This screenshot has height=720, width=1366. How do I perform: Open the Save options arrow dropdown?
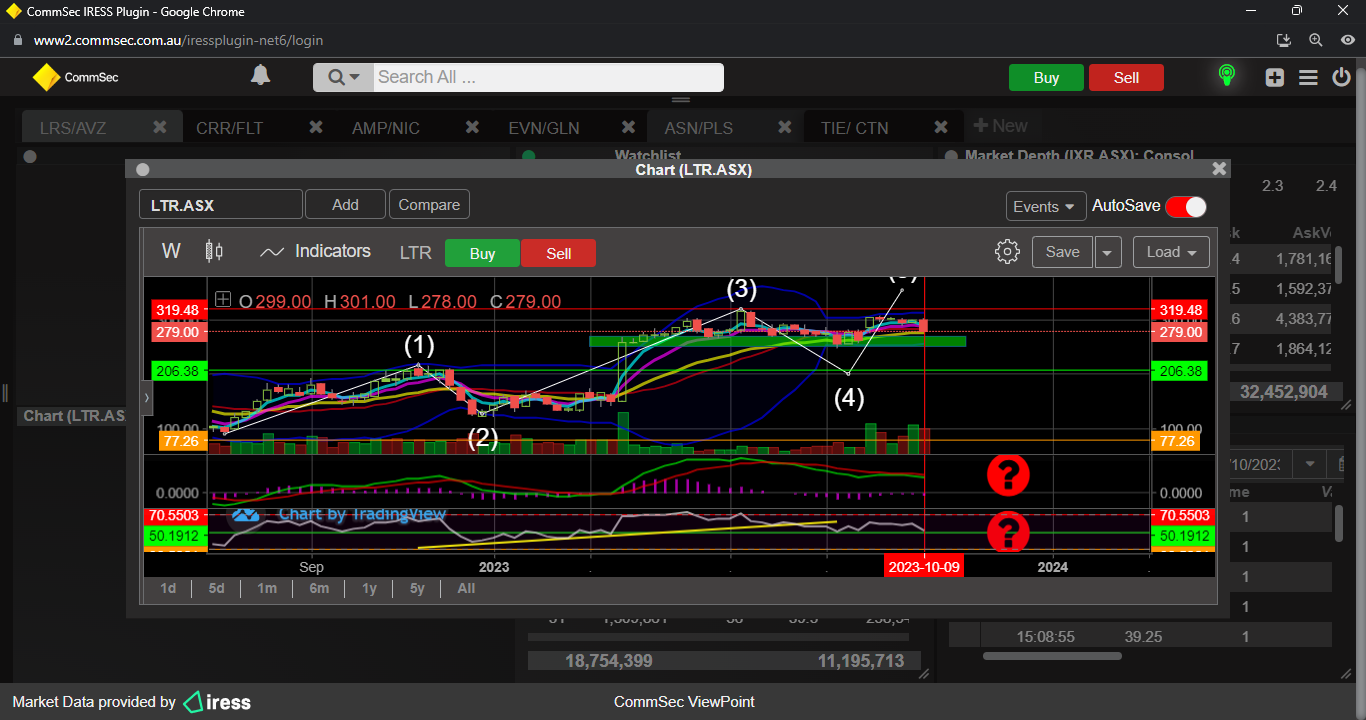1108,252
